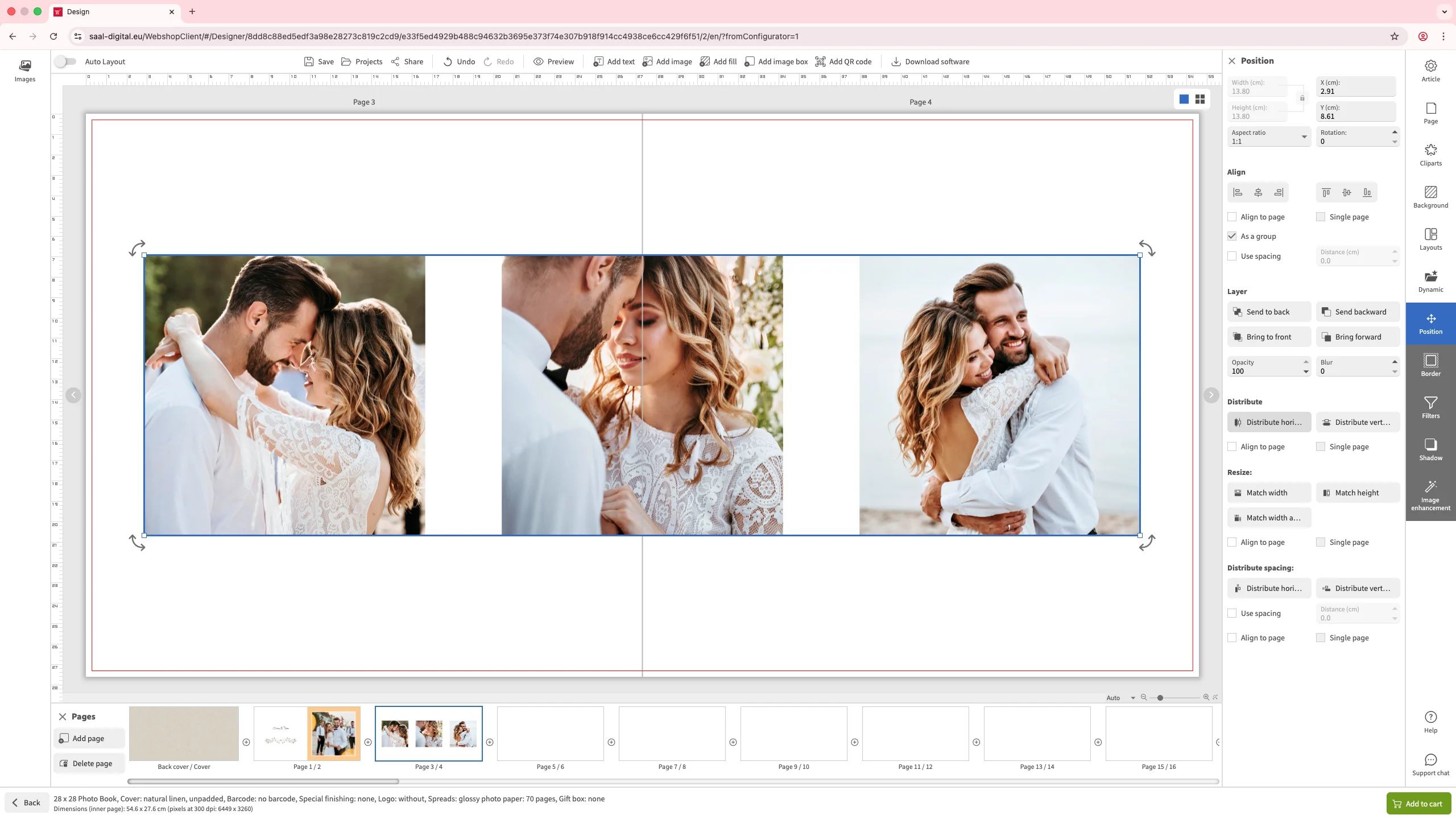The width and height of the screenshot is (1456, 819).
Task: Open the Layouts sidebar panel
Action: [1430, 239]
